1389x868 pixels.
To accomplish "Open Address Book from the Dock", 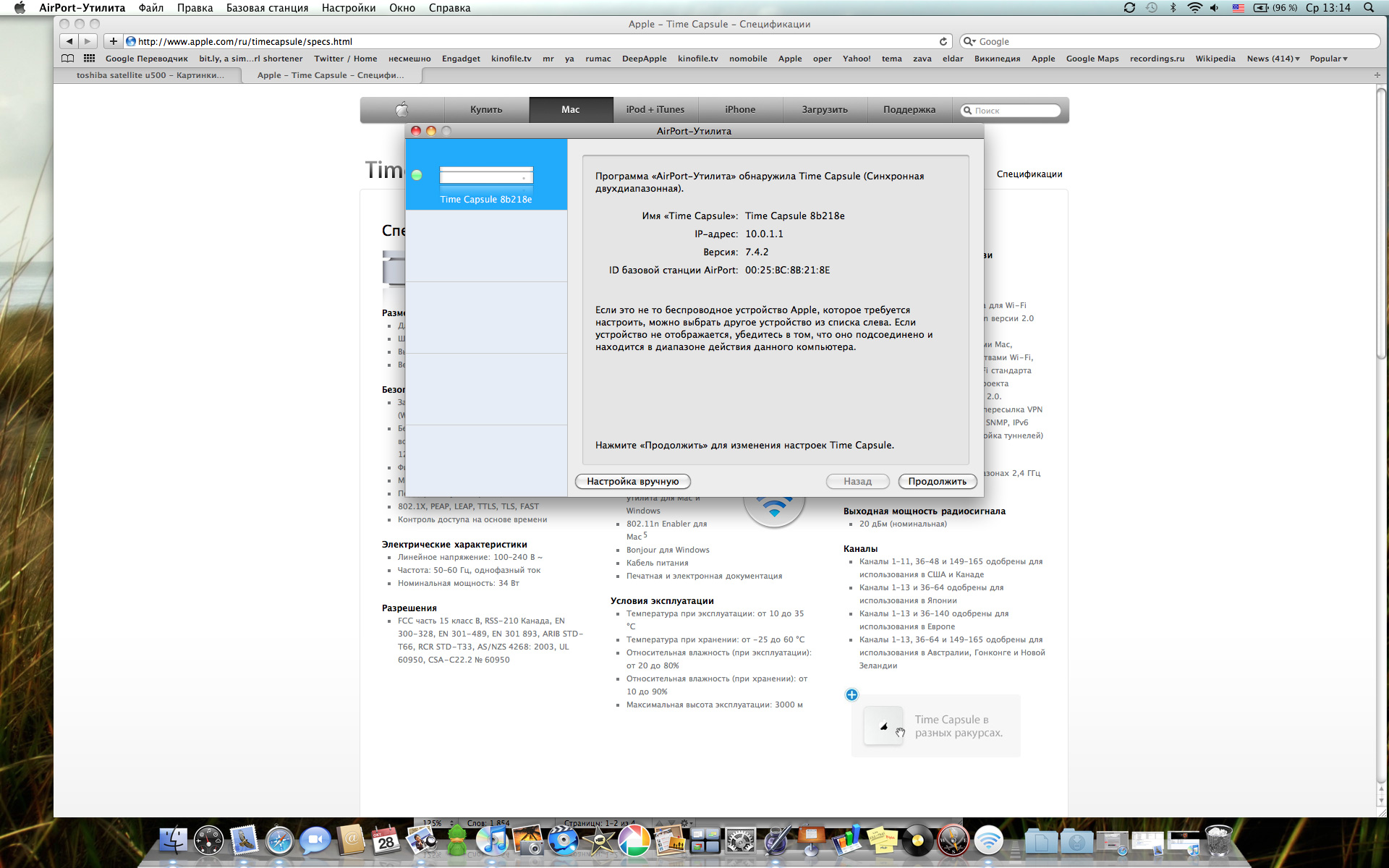I will click(351, 841).
